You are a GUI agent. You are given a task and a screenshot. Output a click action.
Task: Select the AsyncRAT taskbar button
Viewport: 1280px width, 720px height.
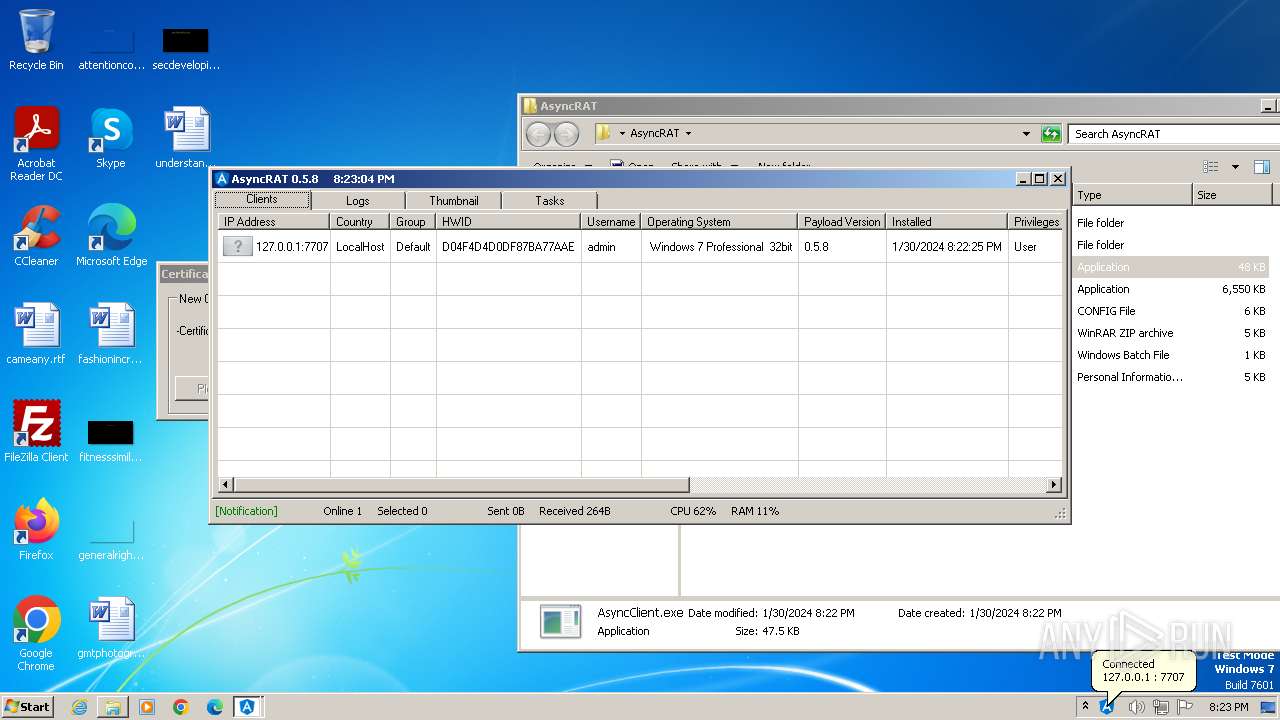pyautogui.click(x=248, y=707)
